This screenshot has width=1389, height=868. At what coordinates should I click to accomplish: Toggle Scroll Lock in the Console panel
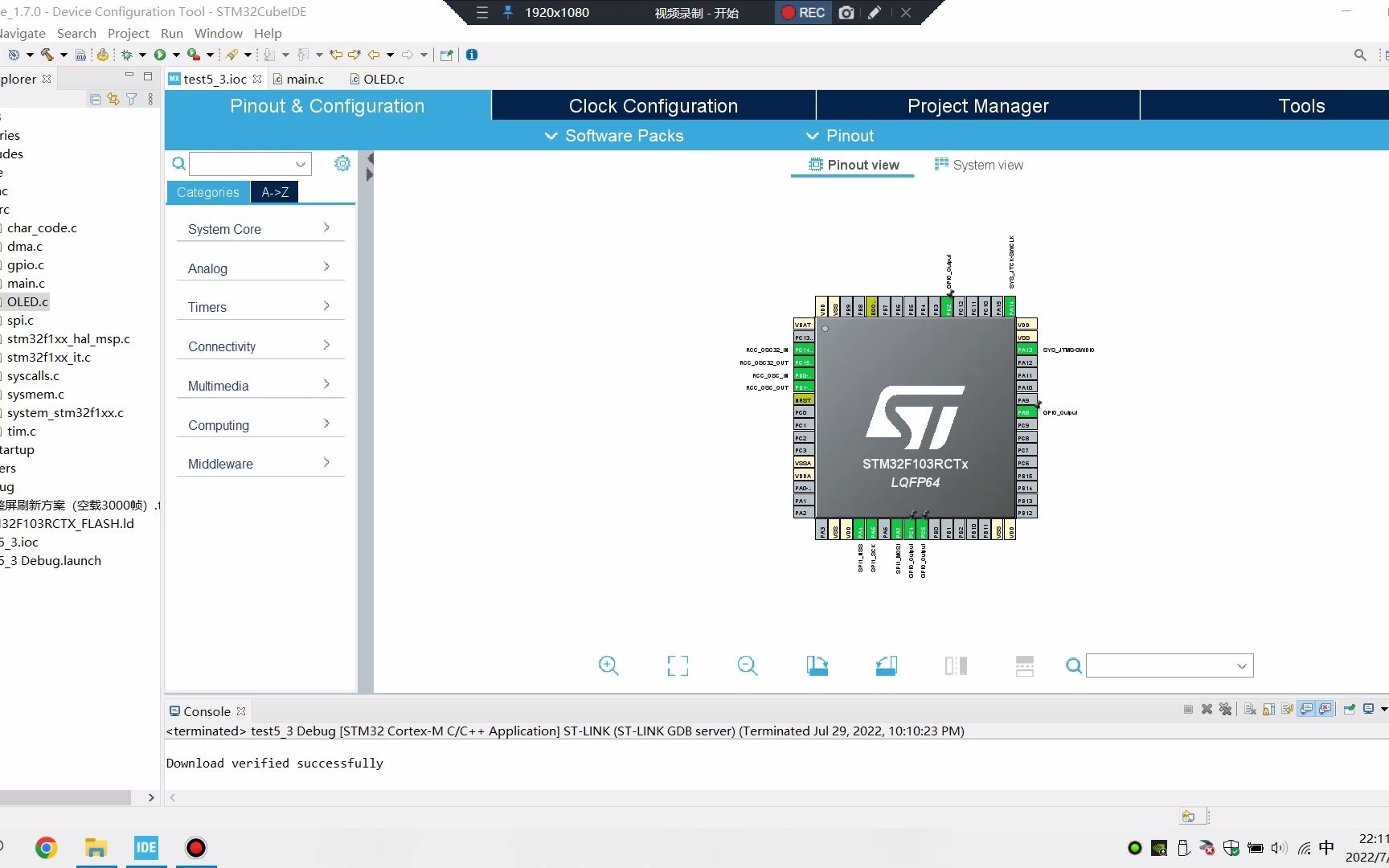pos(1268,709)
